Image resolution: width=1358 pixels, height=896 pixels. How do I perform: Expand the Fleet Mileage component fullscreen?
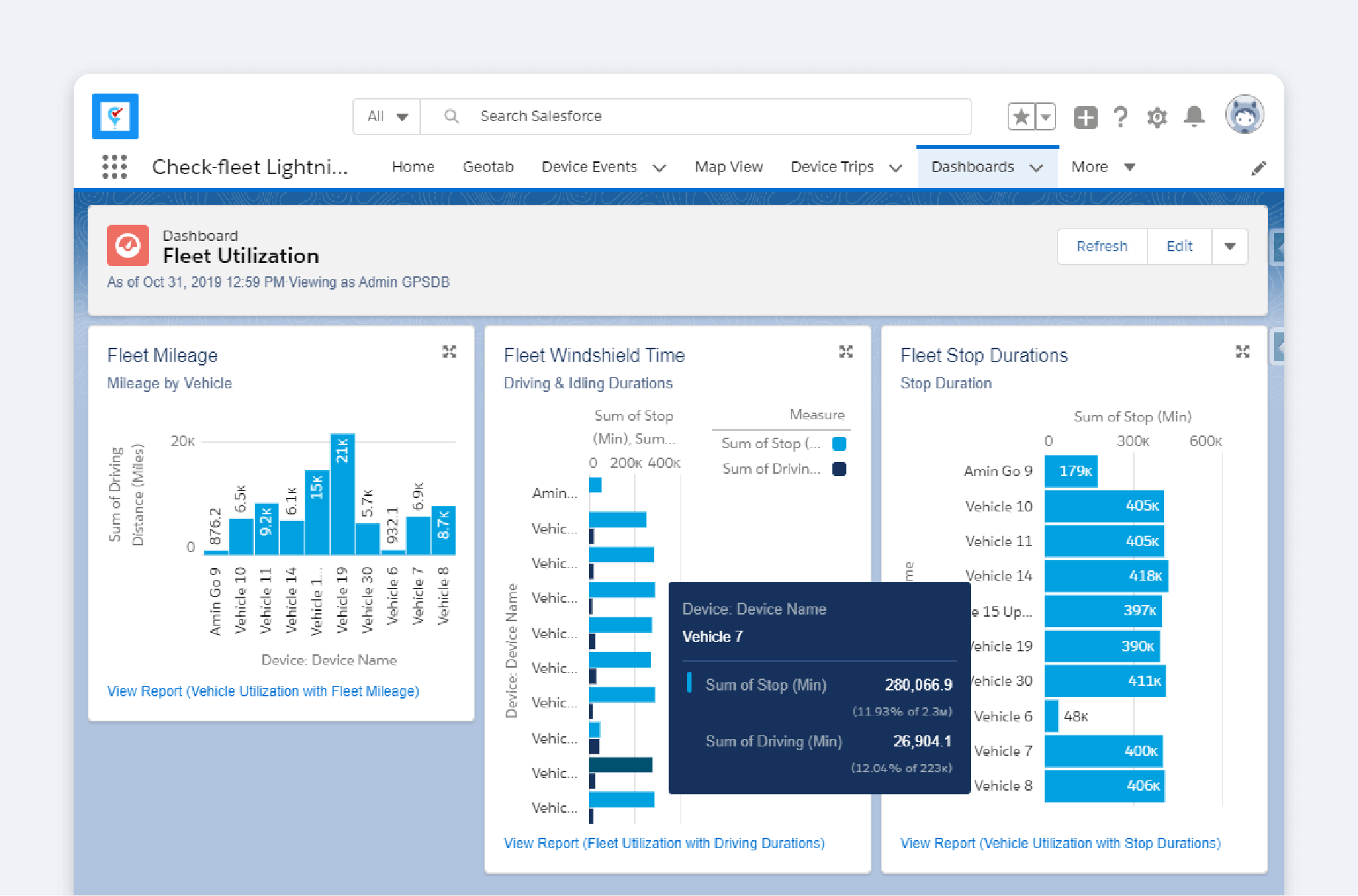pos(449,351)
